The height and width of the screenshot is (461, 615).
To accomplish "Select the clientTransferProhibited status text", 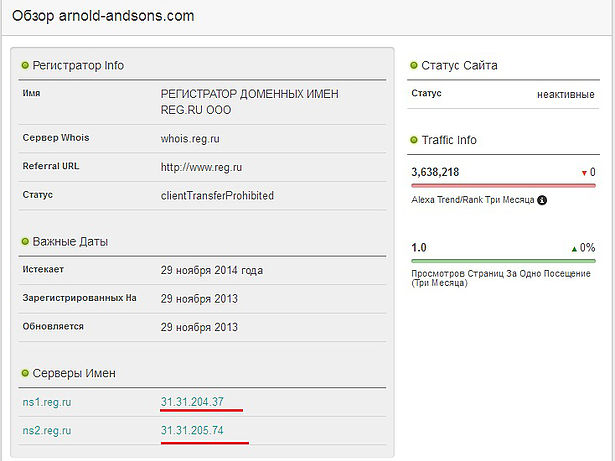I will coord(217,195).
